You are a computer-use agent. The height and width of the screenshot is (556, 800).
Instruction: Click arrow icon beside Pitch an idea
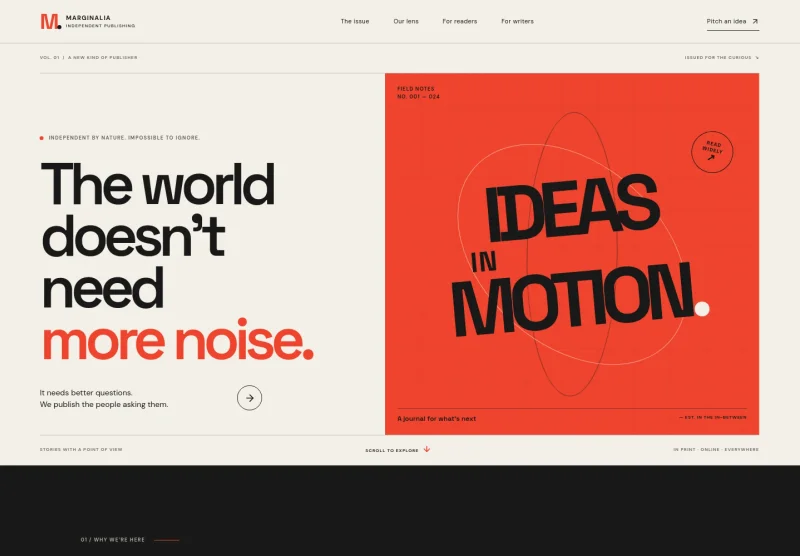[x=755, y=21]
